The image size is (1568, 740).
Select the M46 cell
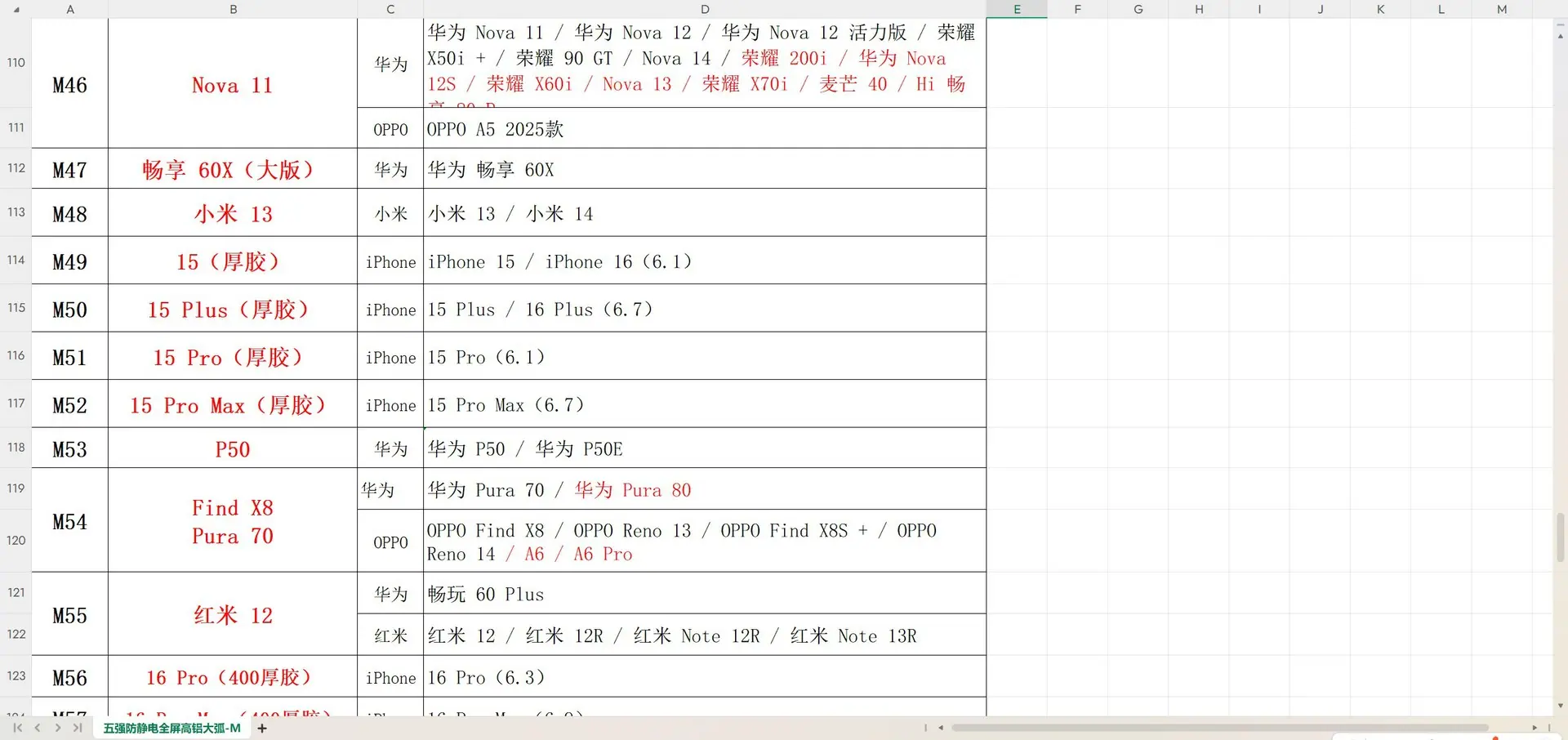(70, 83)
